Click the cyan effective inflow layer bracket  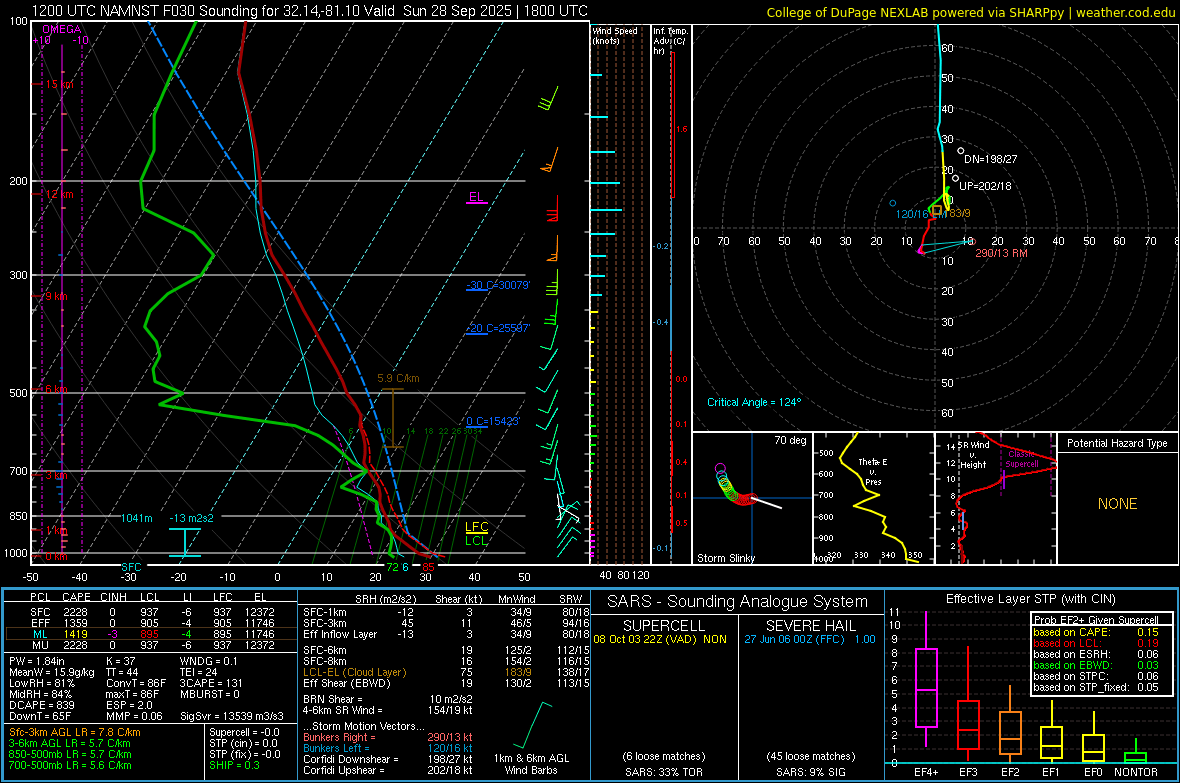tap(184, 542)
